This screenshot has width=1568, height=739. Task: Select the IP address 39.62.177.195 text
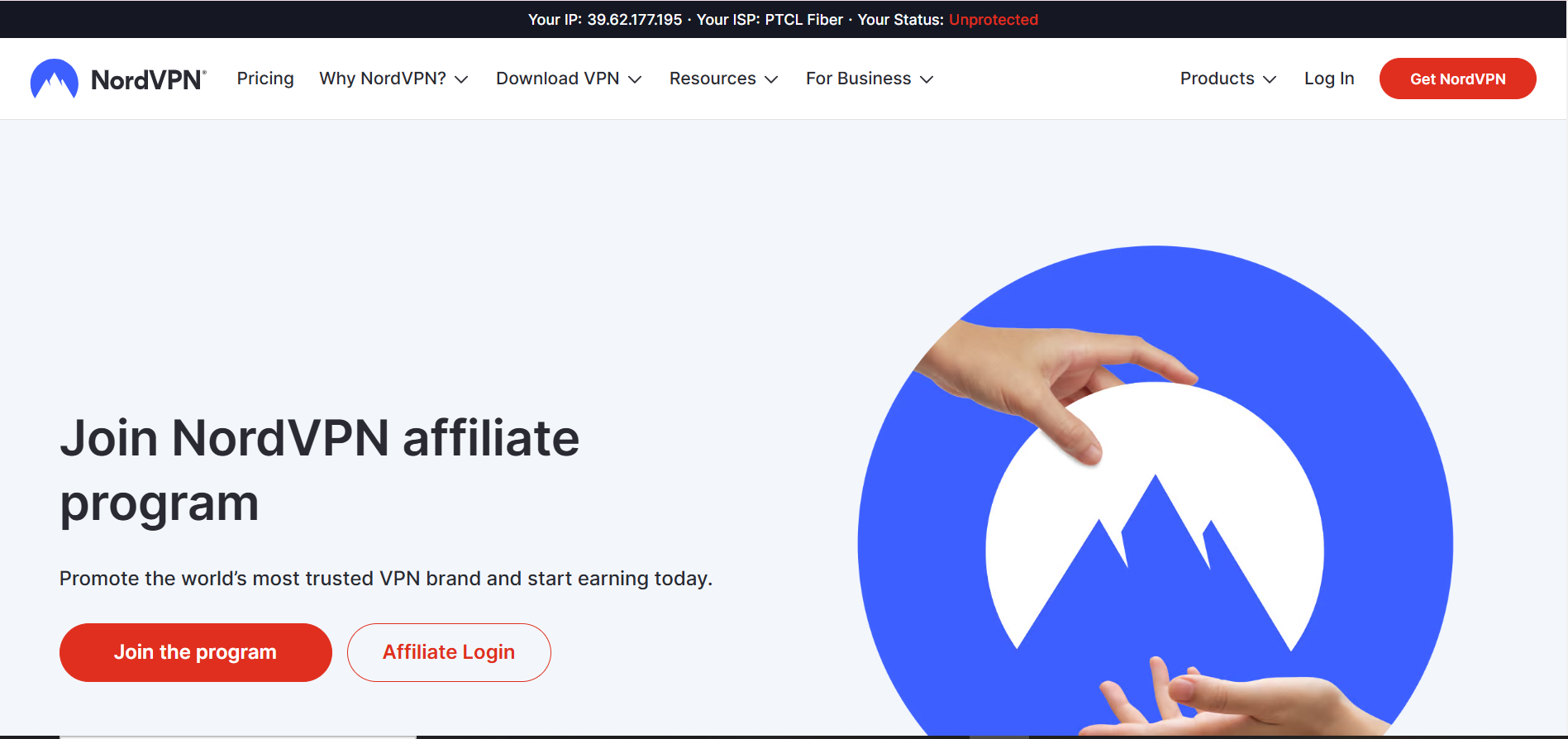pyautogui.click(x=635, y=20)
